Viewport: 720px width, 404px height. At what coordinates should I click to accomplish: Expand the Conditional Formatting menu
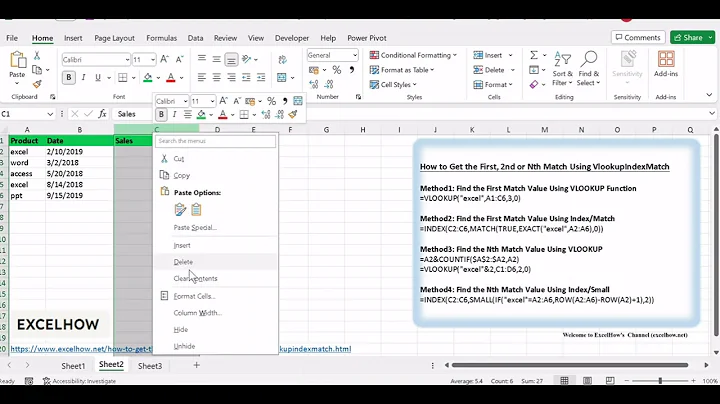pyautogui.click(x=413, y=55)
